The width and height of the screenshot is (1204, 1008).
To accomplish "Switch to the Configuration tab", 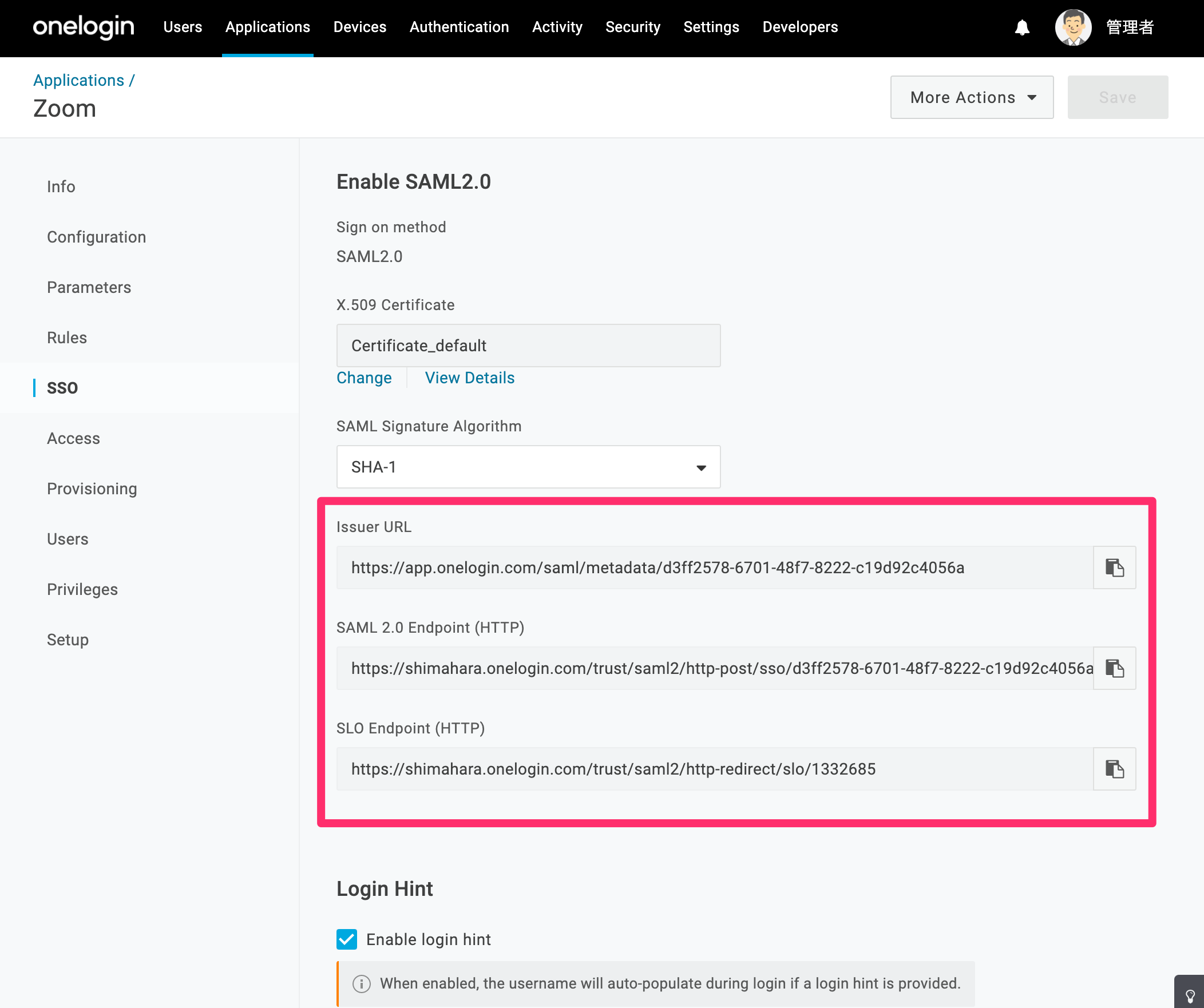I will coord(96,237).
